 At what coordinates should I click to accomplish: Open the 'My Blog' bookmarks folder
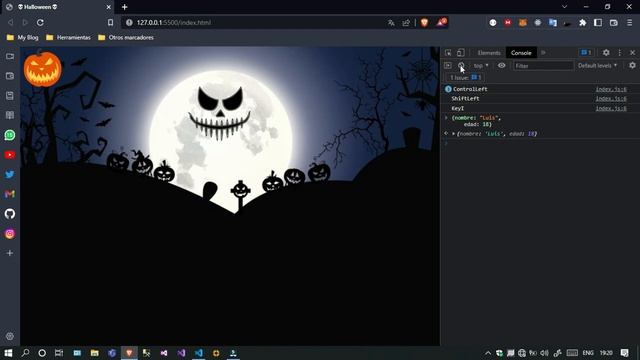(23, 38)
